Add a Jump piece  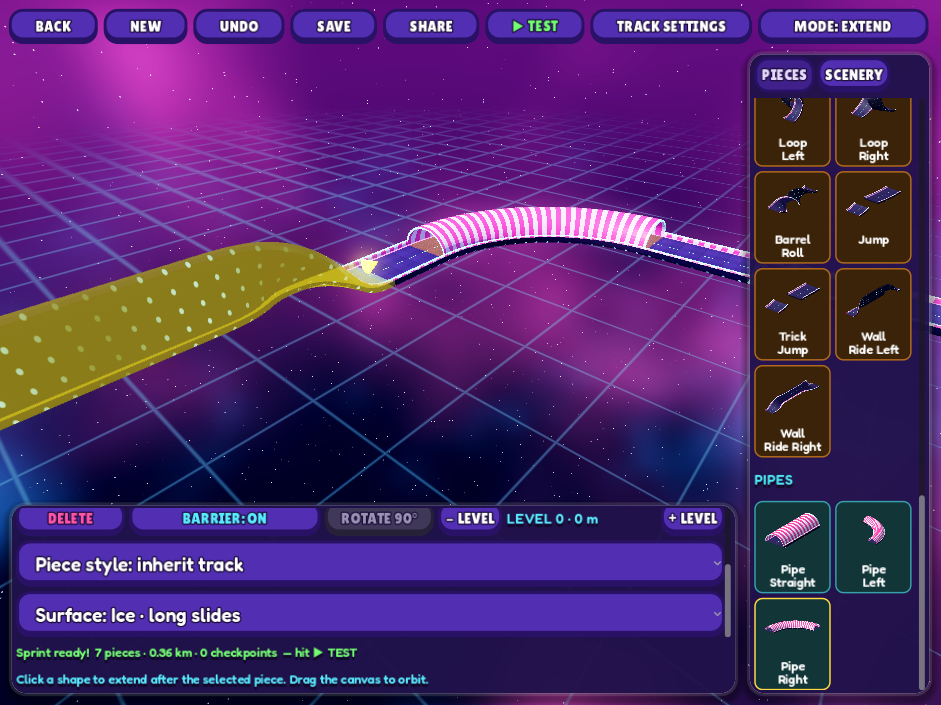(x=873, y=217)
